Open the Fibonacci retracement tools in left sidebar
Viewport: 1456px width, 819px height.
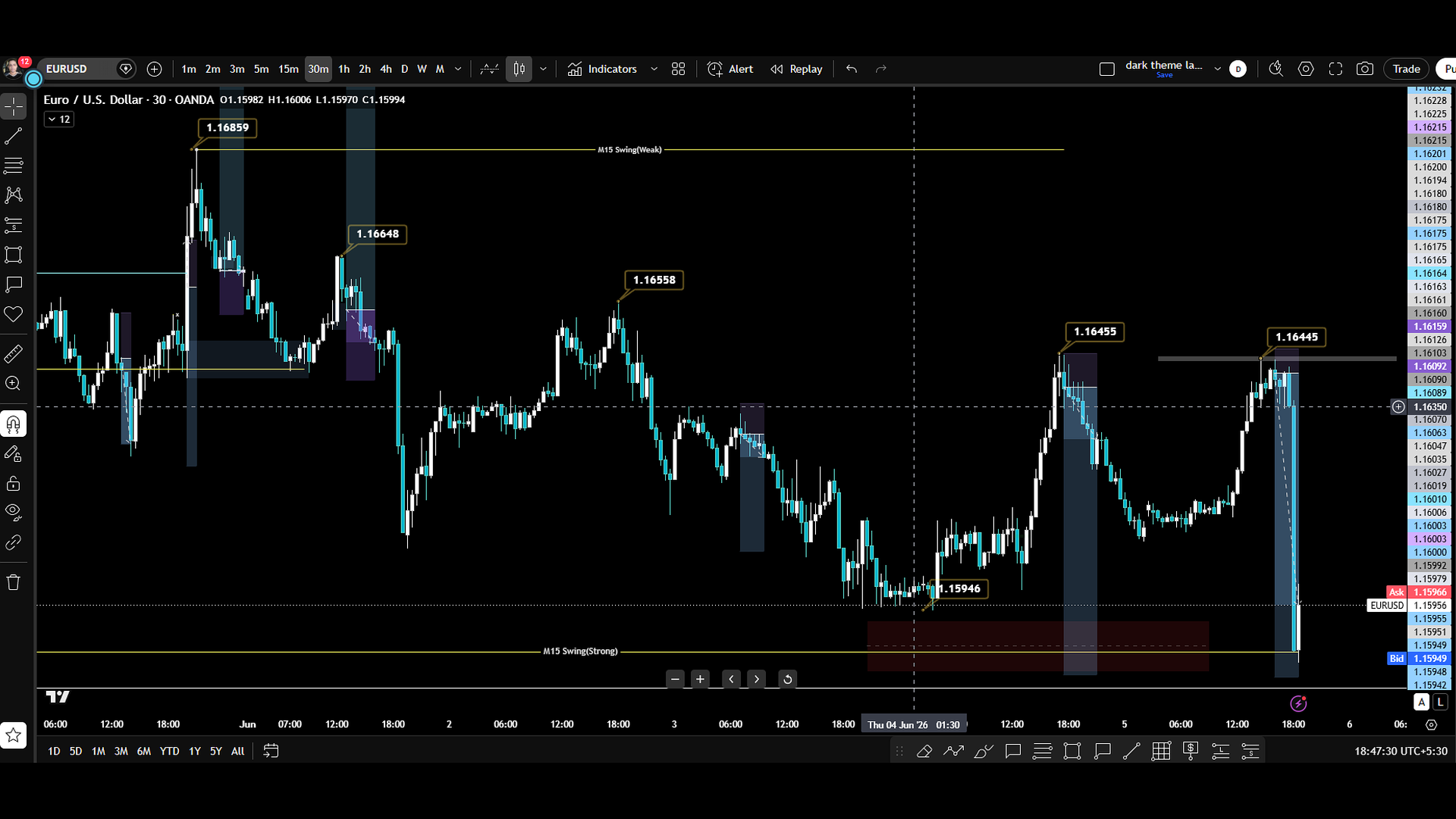14,165
